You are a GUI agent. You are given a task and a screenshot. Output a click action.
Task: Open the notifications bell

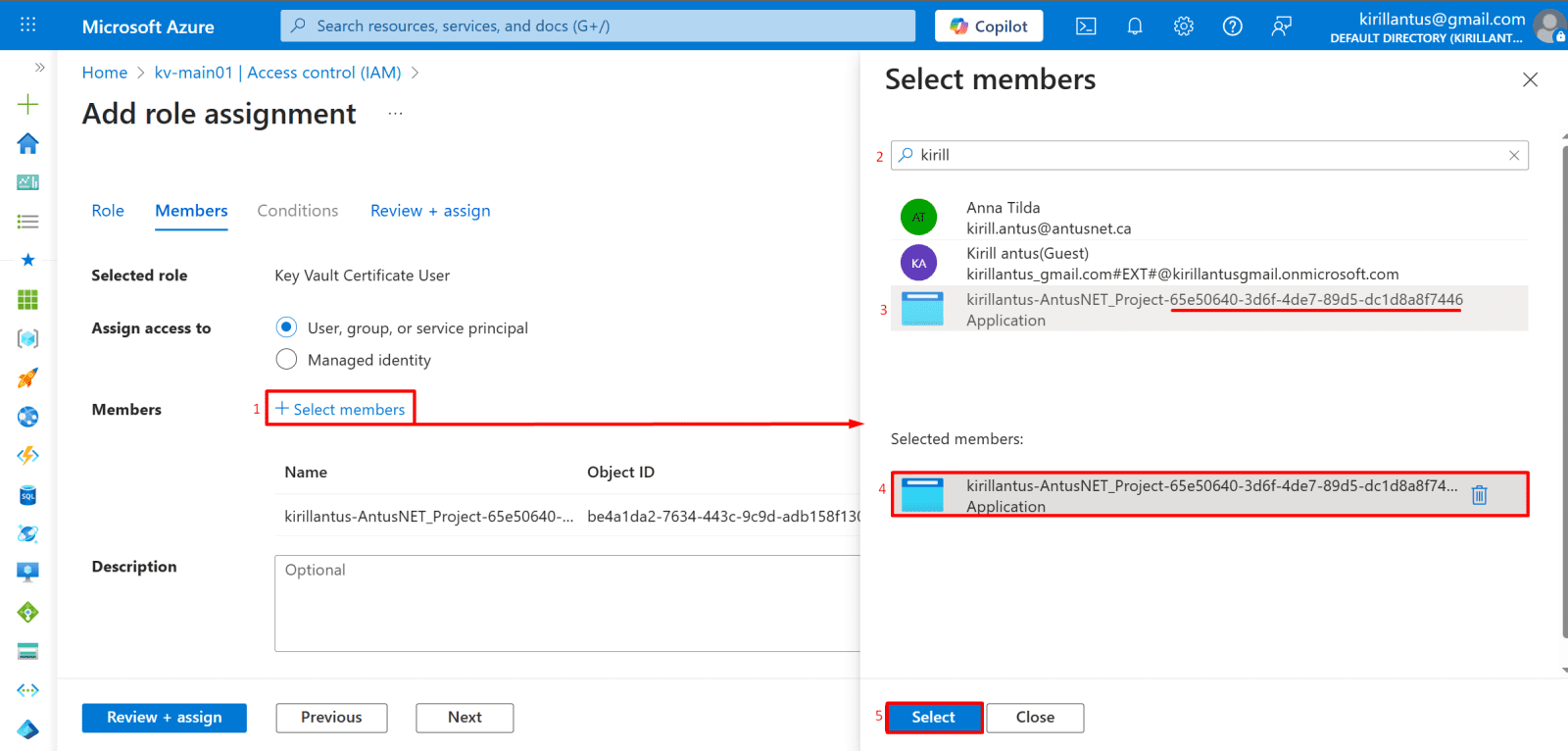coord(1135,26)
